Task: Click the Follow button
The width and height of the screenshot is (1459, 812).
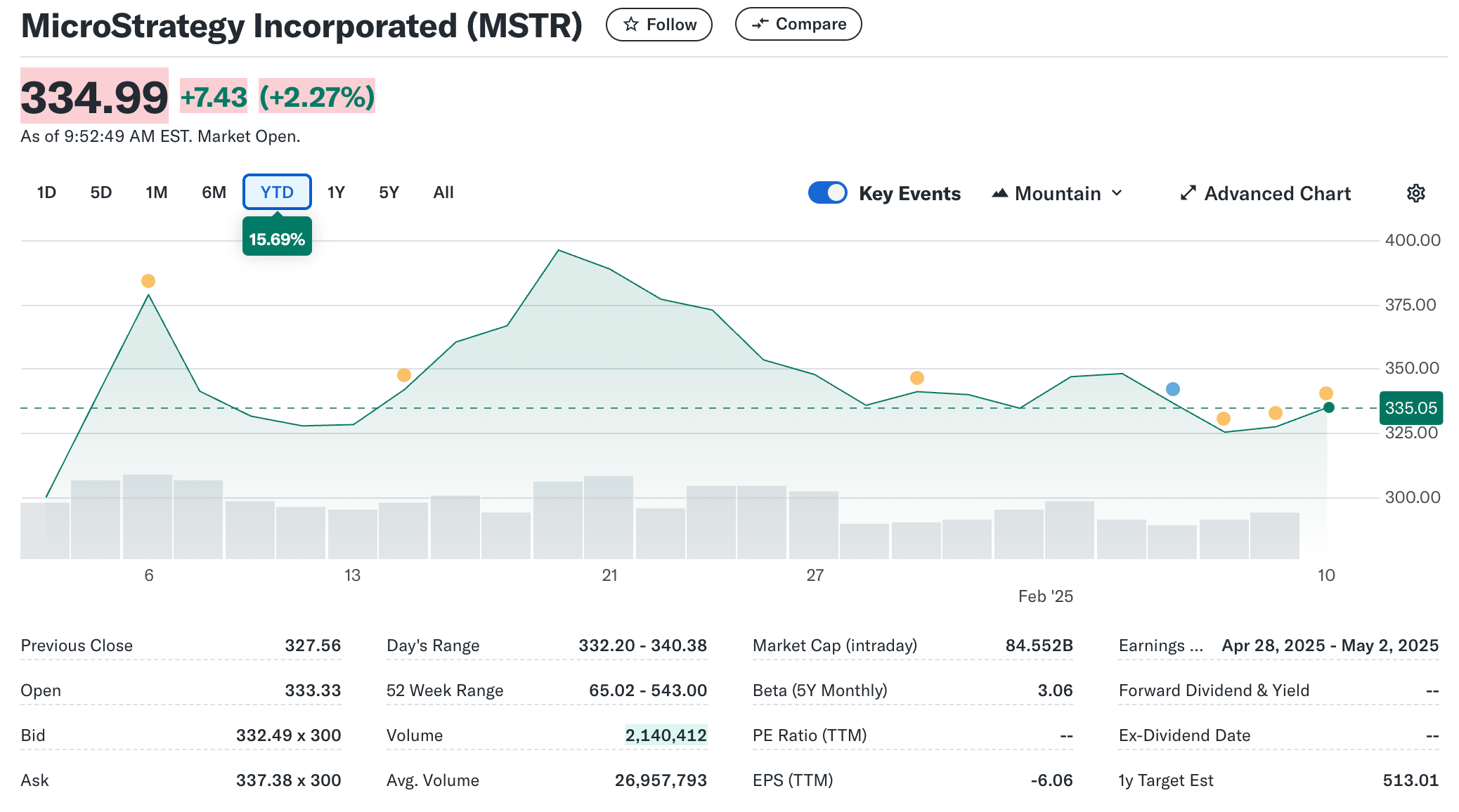Action: 659,23
